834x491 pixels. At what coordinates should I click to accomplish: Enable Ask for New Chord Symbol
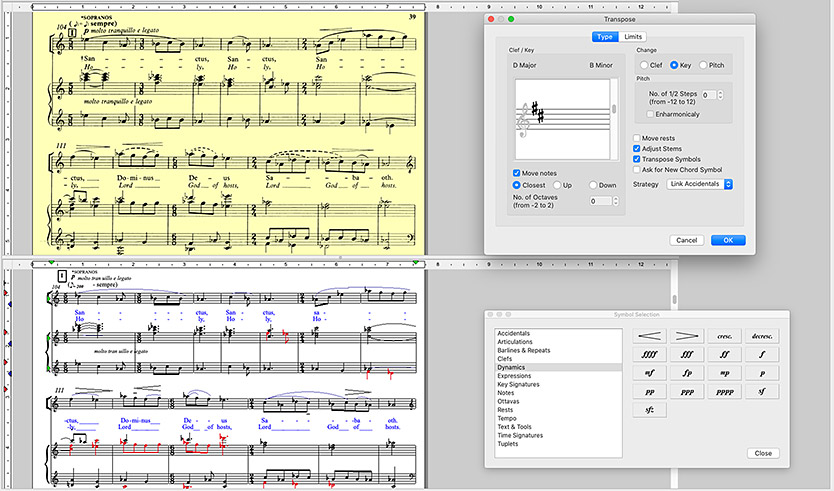click(x=637, y=170)
